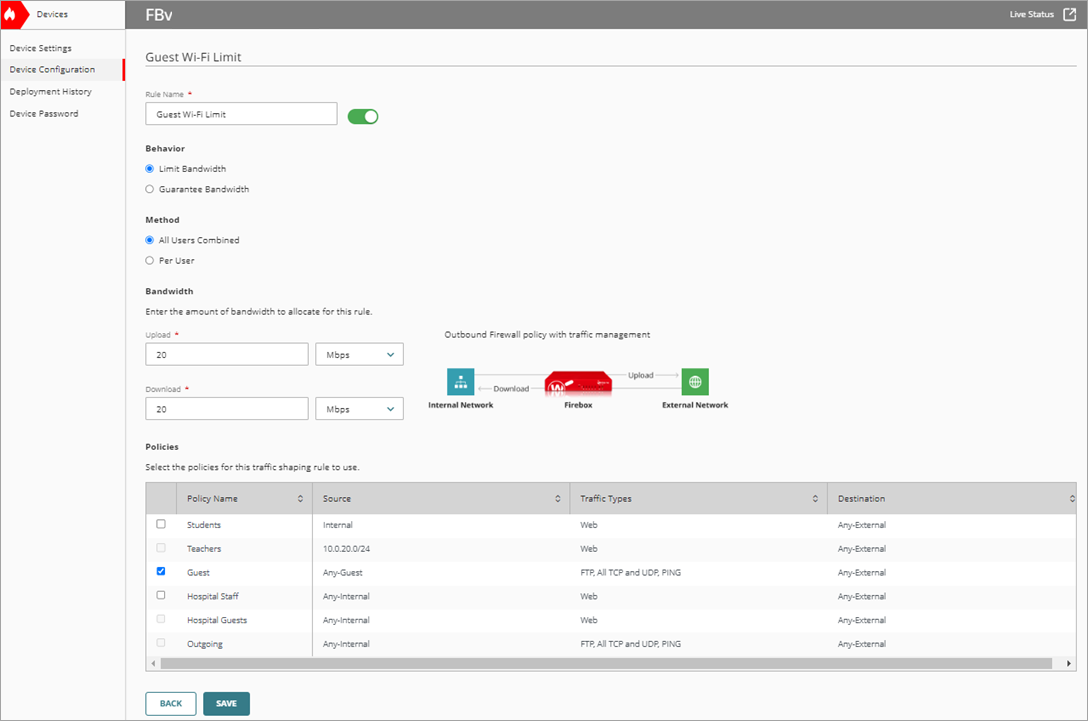The width and height of the screenshot is (1088, 721).
Task: Click the BACK button
Action: click(170, 703)
